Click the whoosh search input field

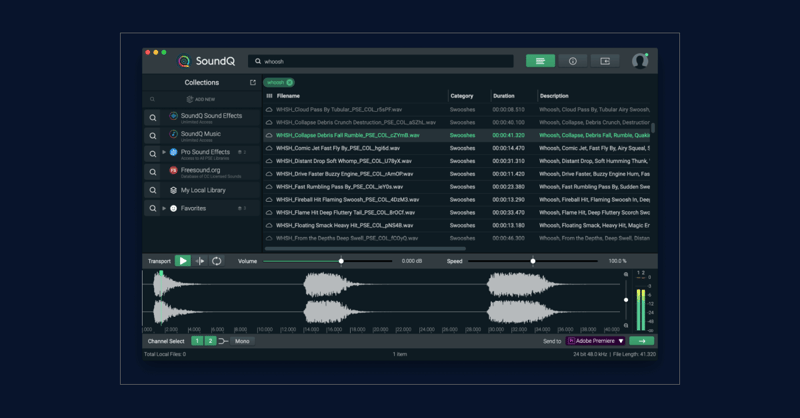click(381, 61)
